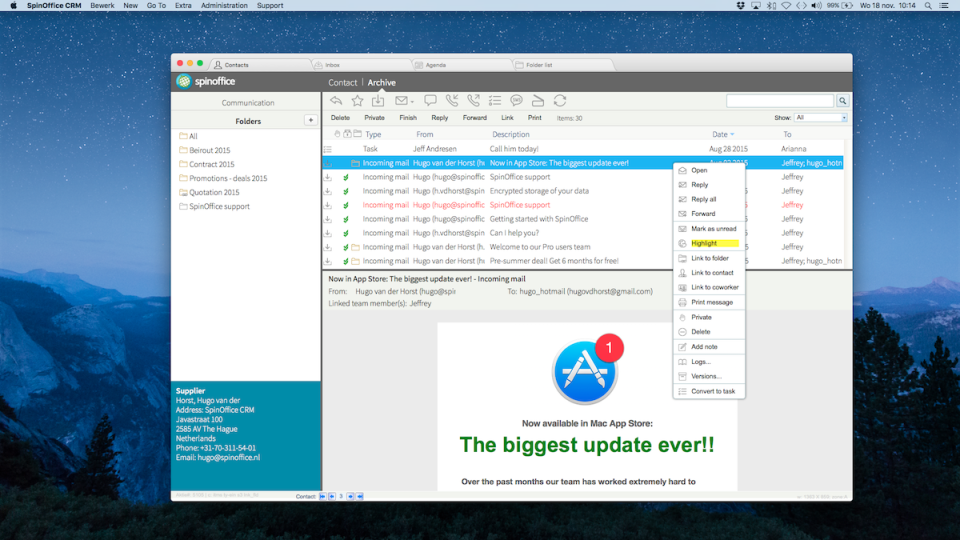Choose Versions... in context menu
The image size is (960, 540).
point(709,376)
